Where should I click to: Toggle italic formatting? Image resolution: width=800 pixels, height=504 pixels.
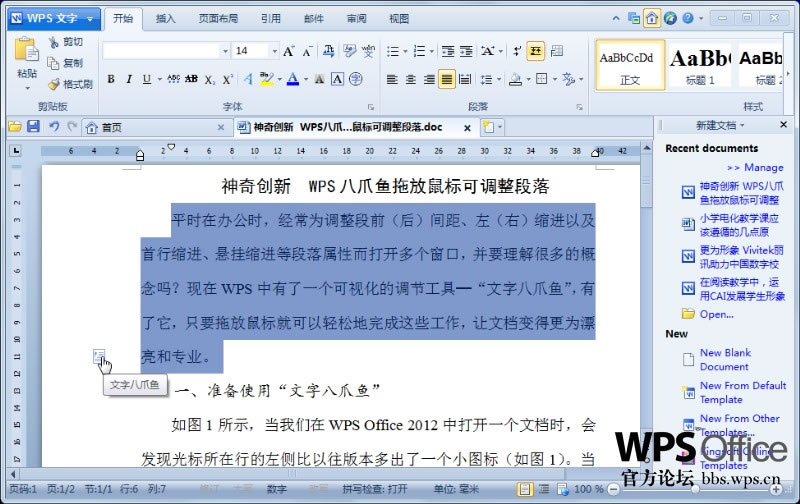point(129,79)
